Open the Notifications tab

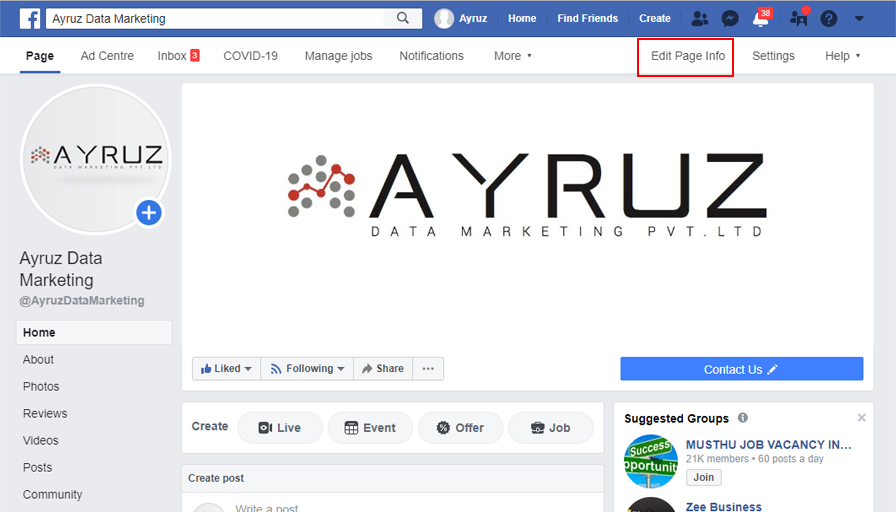[431, 56]
